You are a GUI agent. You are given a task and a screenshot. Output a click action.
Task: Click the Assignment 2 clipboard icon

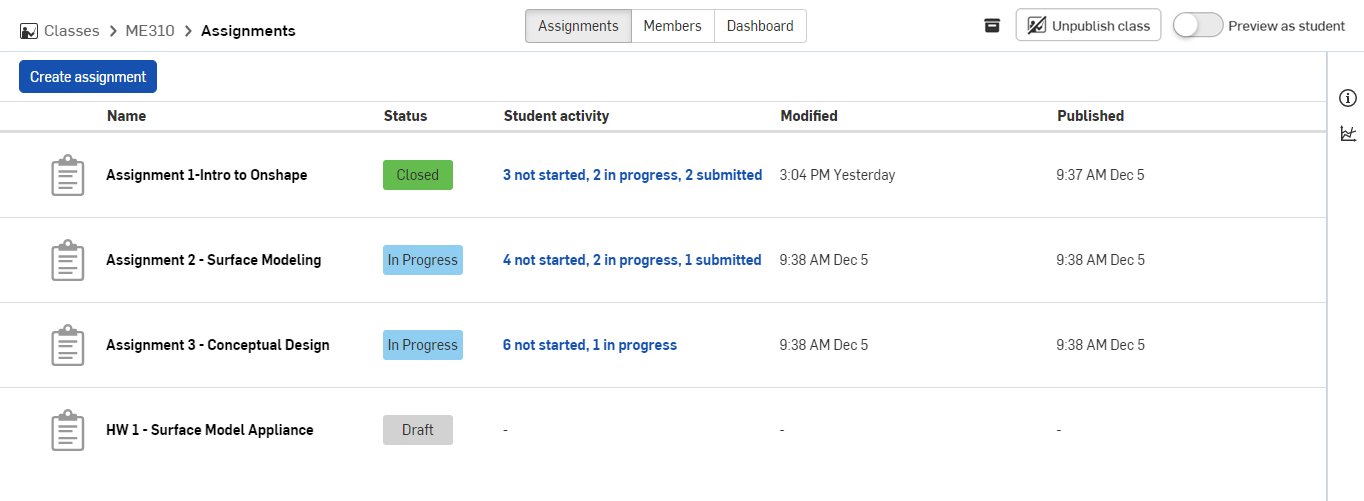66,260
